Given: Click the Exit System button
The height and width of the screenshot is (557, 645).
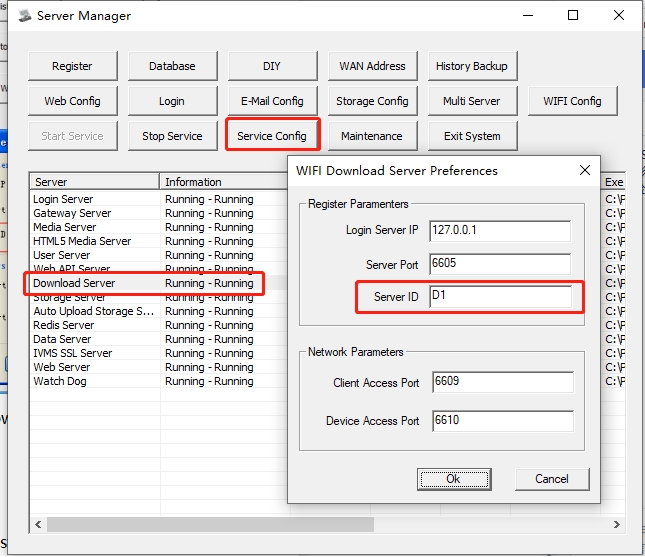Looking at the screenshot, I should pos(472,136).
